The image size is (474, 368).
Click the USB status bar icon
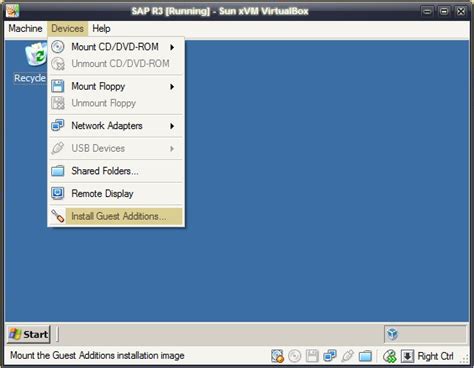[x=347, y=356]
